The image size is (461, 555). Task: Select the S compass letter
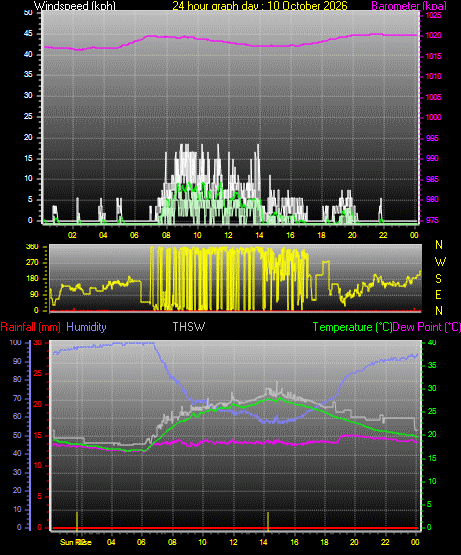[x=438, y=279]
